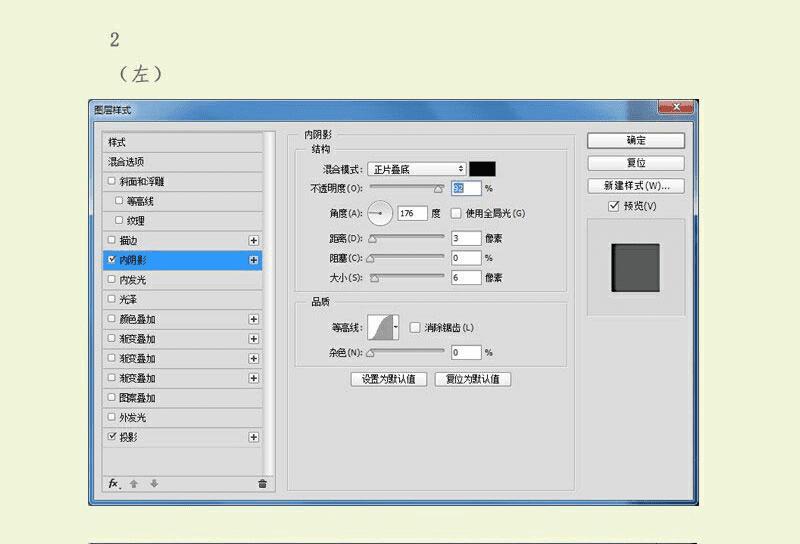This screenshot has height=544, width=800.
Task: Toggle the 消除锯齿 checkbox
Action: pyautogui.click(x=415, y=328)
